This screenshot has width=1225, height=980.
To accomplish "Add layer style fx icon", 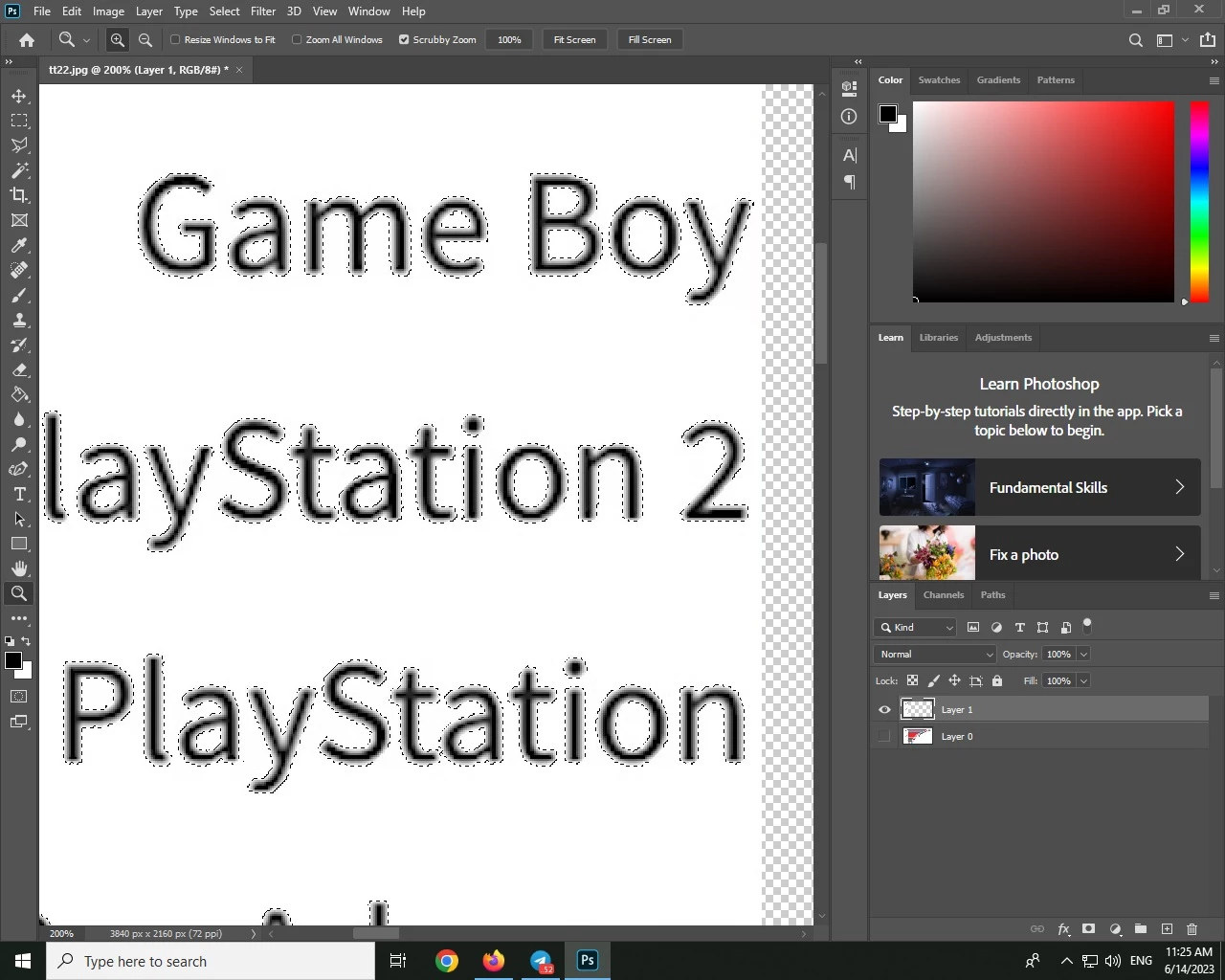I will [x=1063, y=929].
